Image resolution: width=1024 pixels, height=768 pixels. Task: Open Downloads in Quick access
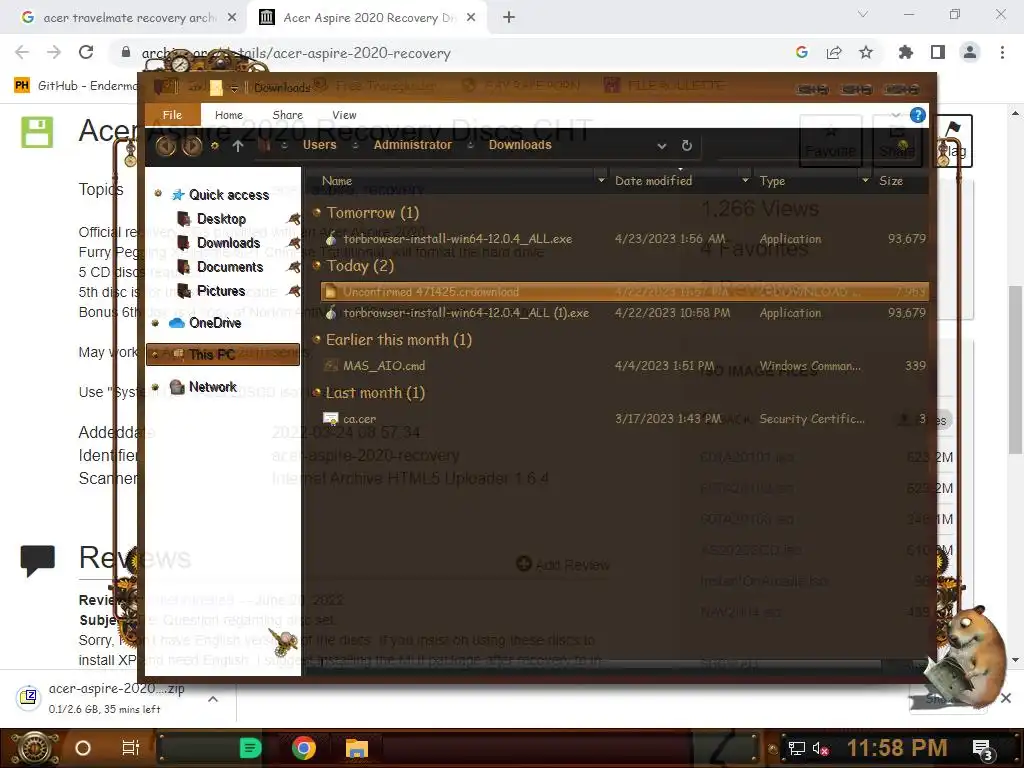click(228, 243)
